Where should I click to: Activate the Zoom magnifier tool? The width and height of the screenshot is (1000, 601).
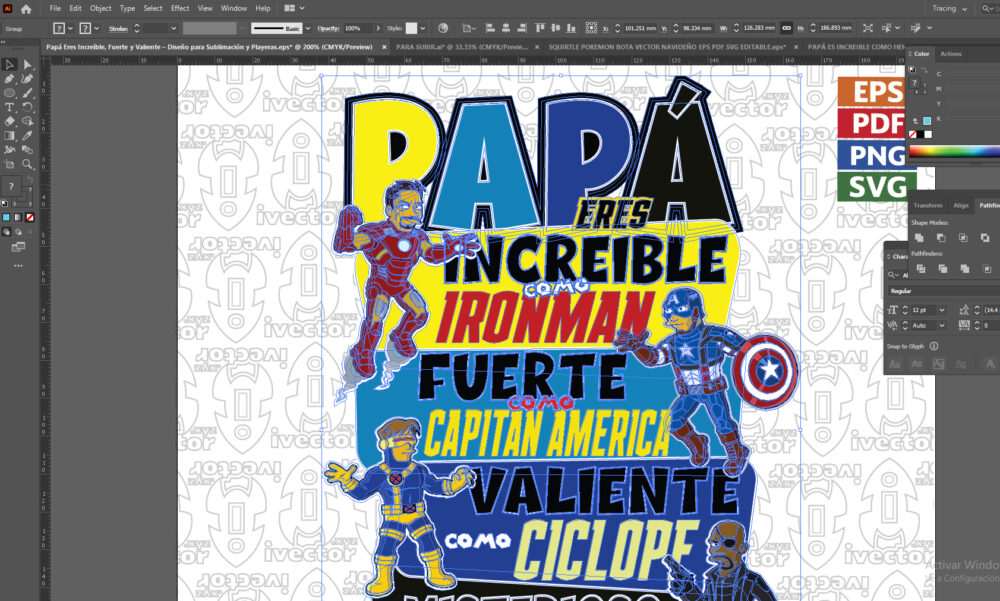tap(27, 164)
